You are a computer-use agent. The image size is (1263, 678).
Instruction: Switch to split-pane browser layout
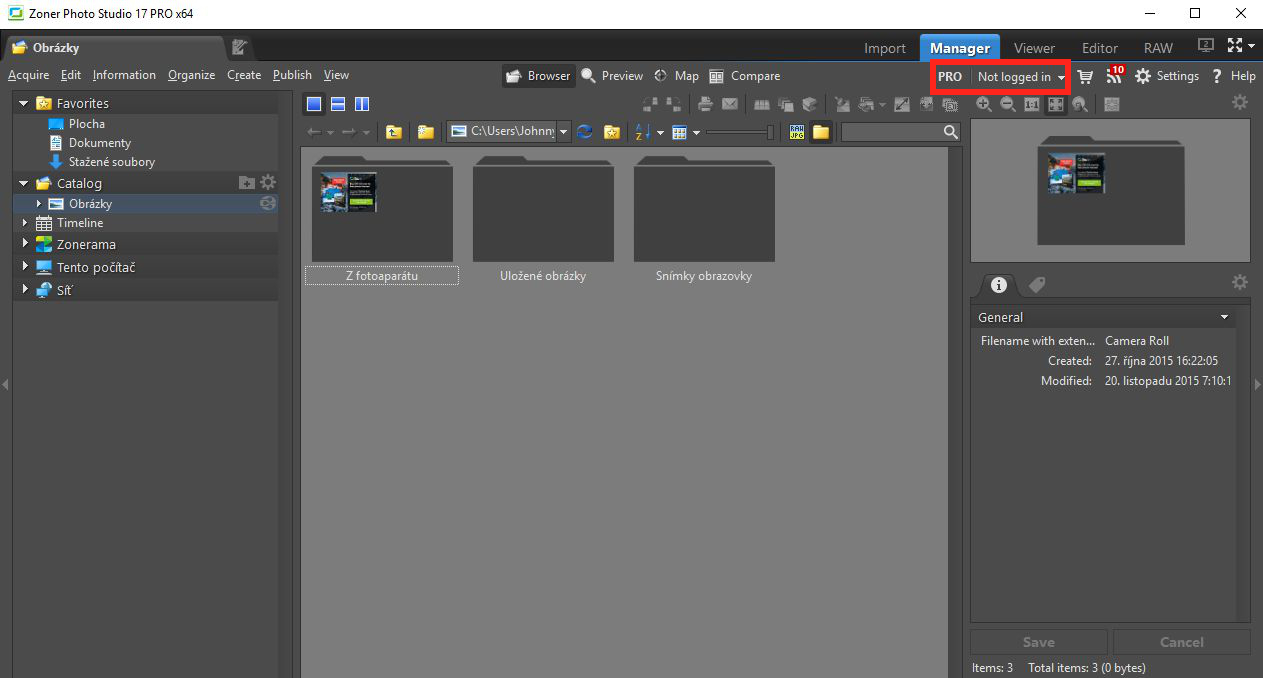361,103
